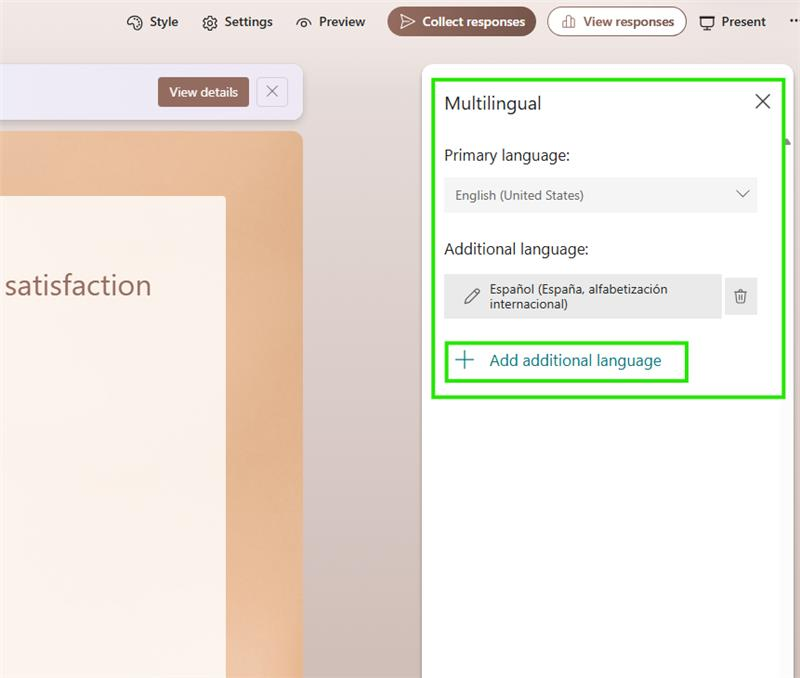Open Present mode via the monitor icon
This screenshot has width=800, height=678.
tap(708, 21)
